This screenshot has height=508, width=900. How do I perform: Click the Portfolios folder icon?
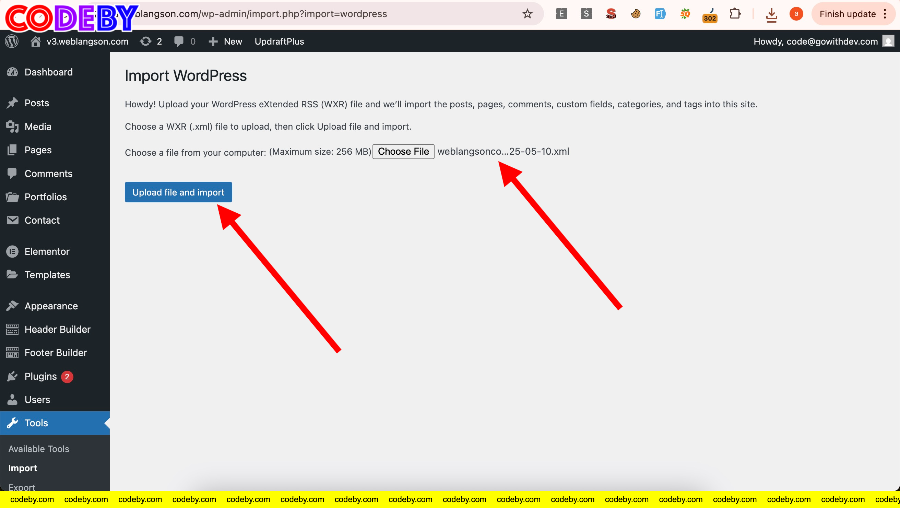12,197
